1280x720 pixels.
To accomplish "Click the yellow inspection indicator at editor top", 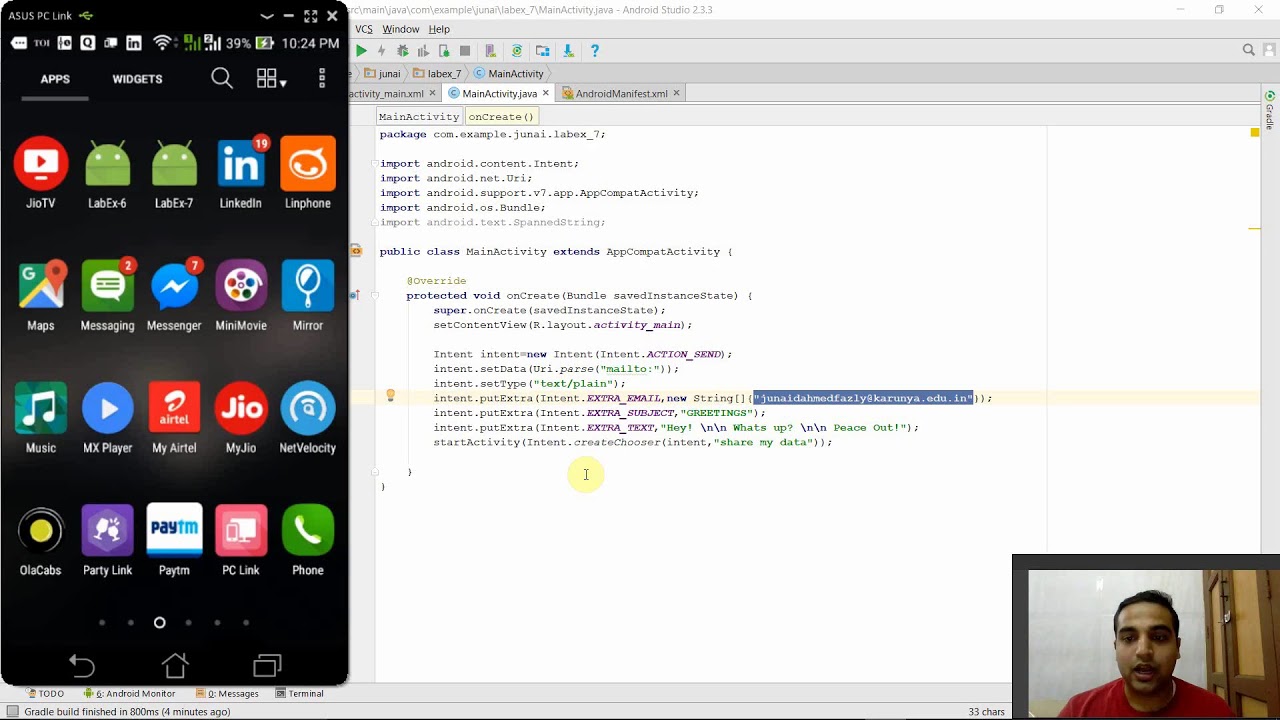I will 1254,132.
